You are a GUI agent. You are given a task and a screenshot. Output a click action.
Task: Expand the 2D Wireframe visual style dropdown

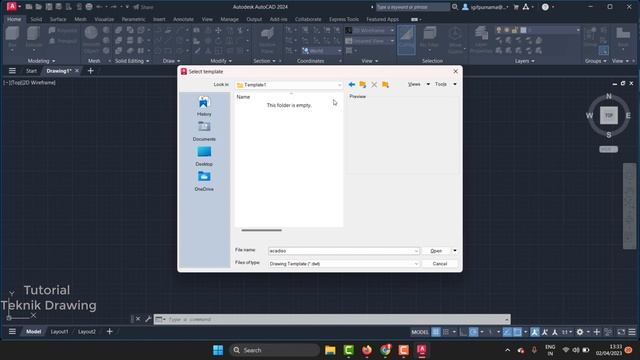pyautogui.click(x=392, y=30)
